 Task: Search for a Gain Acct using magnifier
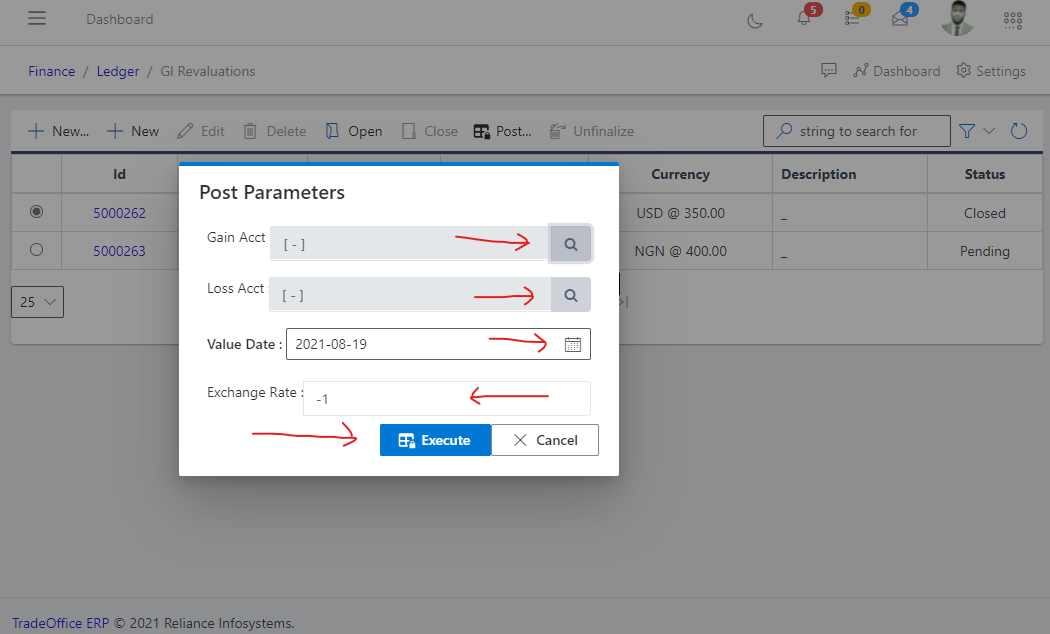point(570,243)
